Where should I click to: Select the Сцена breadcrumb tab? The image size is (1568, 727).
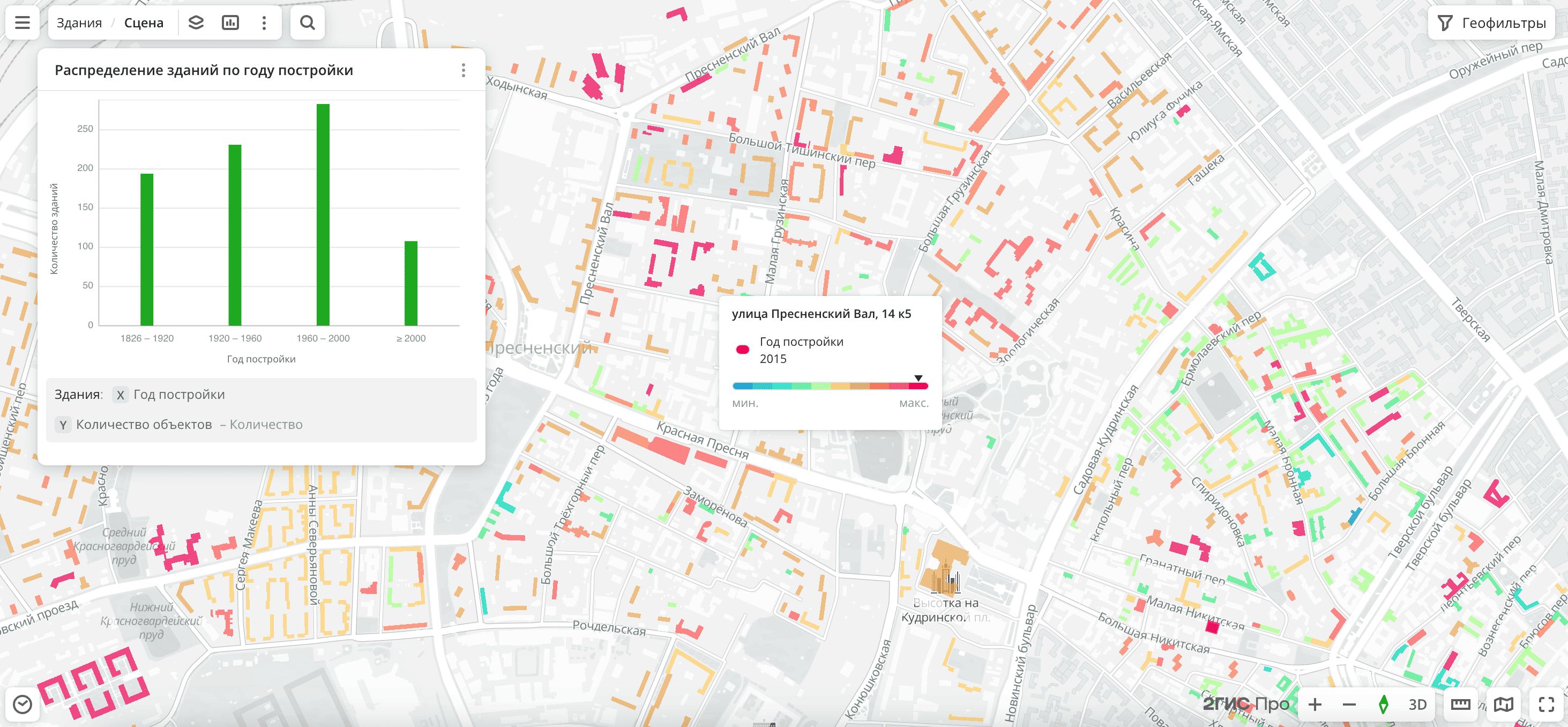coord(144,23)
